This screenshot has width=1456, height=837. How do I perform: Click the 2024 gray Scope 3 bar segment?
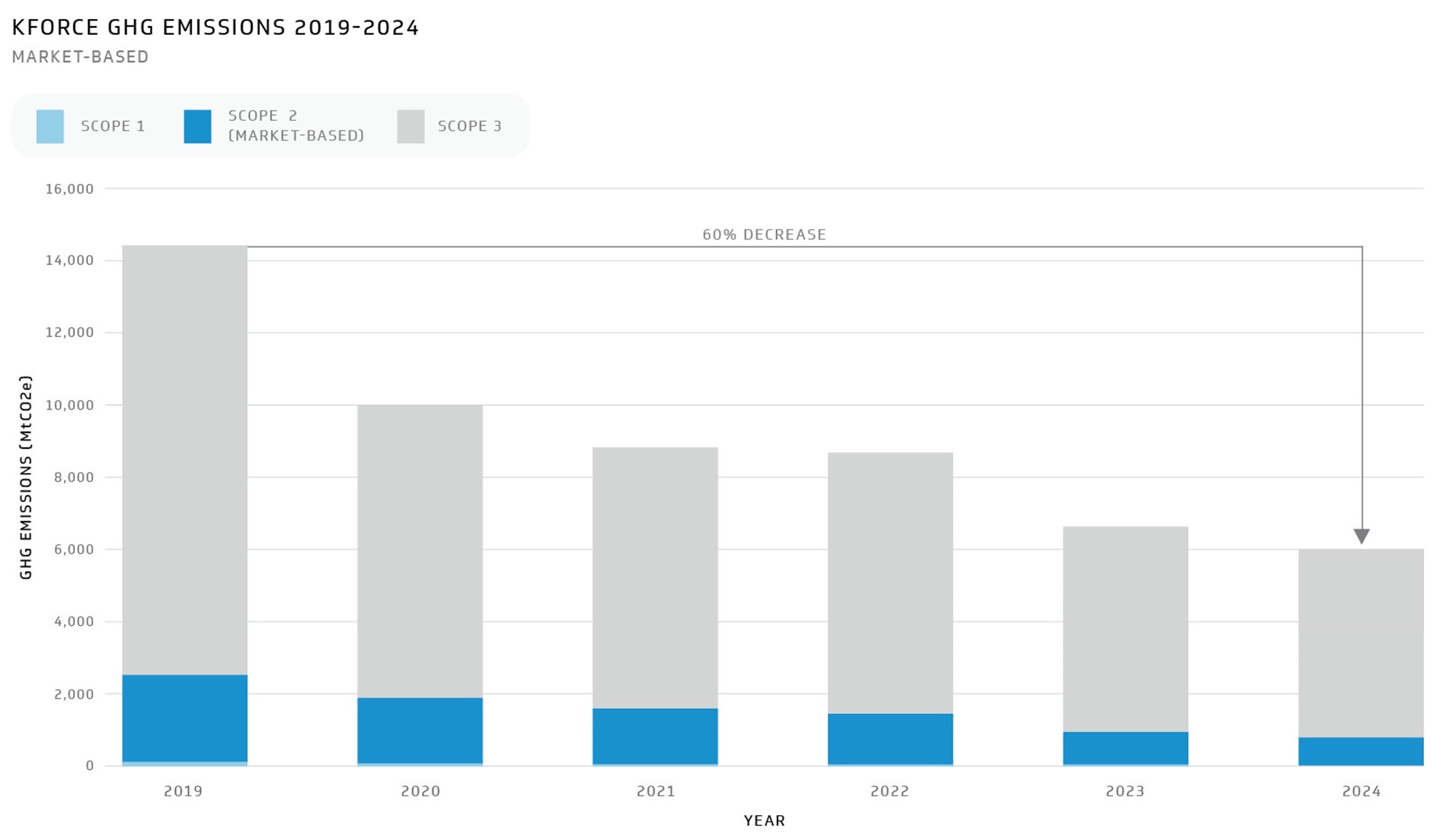point(1361,643)
